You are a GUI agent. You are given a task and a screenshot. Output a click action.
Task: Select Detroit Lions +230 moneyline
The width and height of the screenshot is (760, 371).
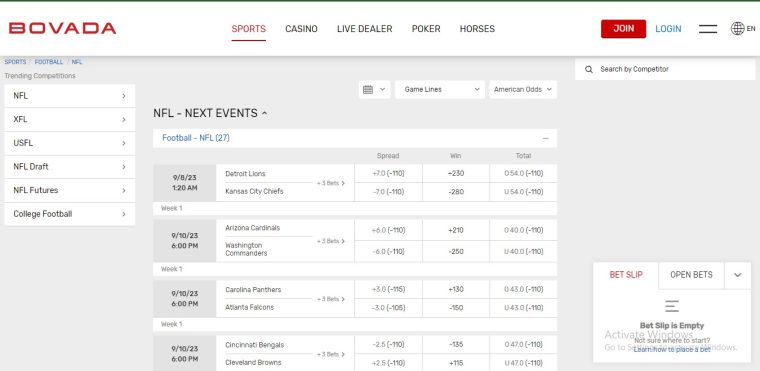tap(456, 174)
